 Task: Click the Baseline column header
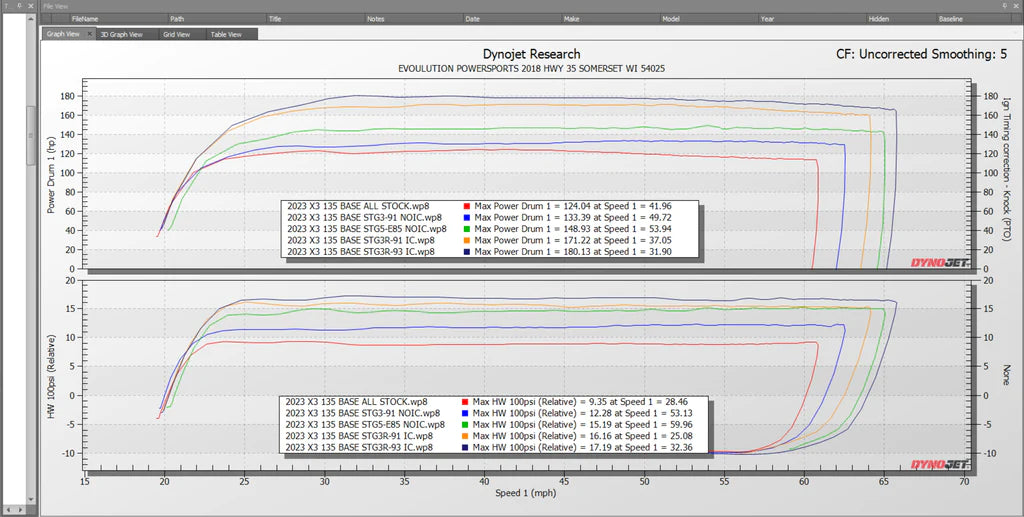(x=951, y=19)
